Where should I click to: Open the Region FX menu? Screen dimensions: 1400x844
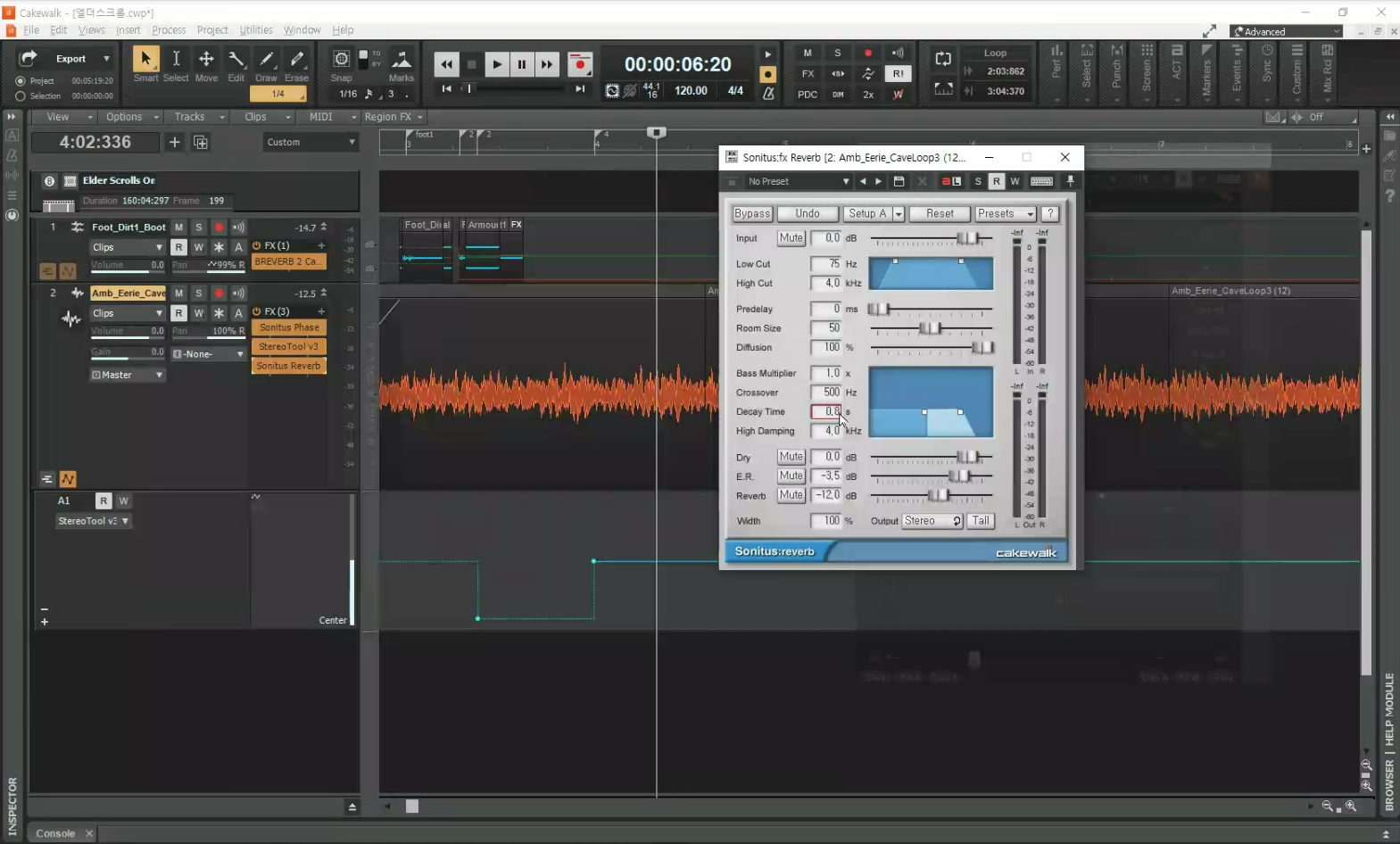[x=393, y=117]
